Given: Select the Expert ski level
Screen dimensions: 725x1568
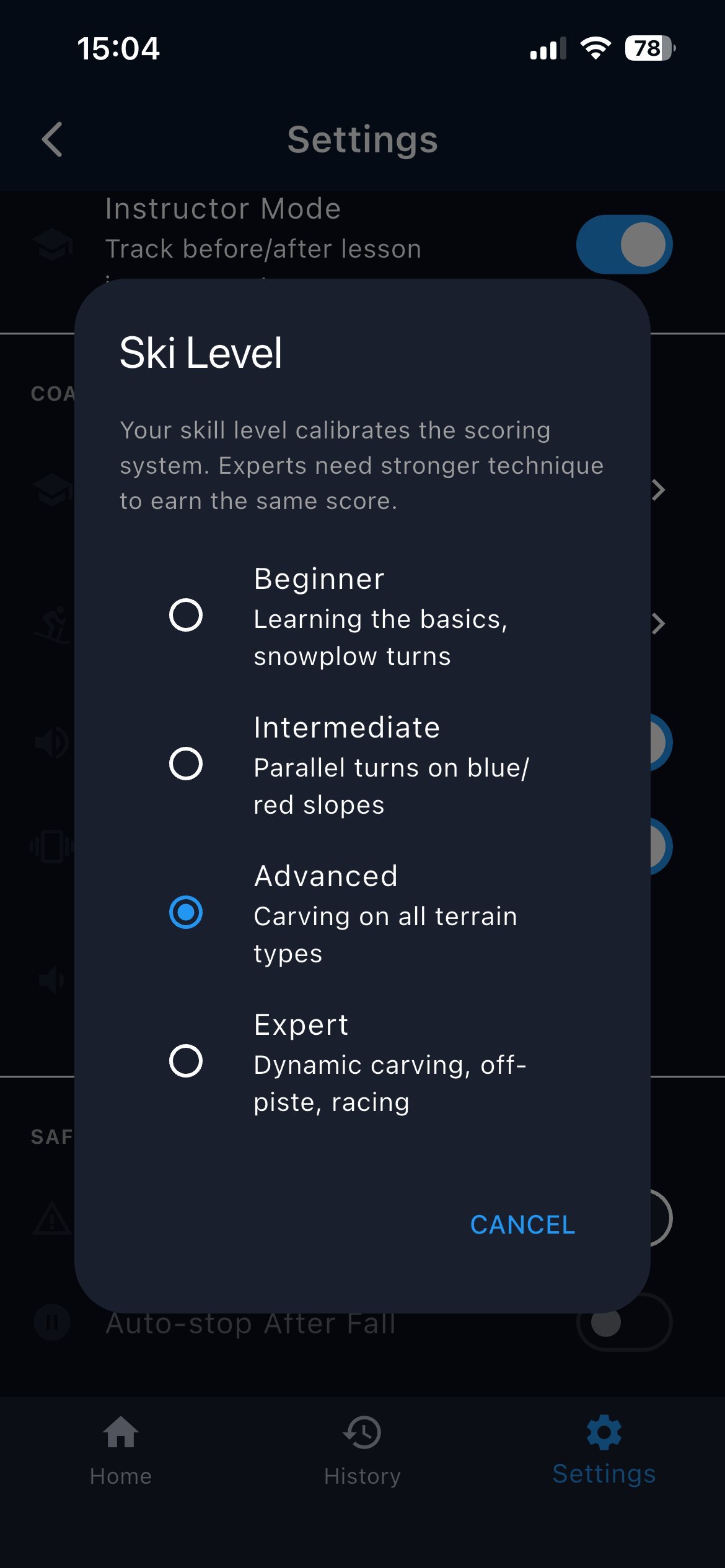Looking at the screenshot, I should (x=185, y=1061).
